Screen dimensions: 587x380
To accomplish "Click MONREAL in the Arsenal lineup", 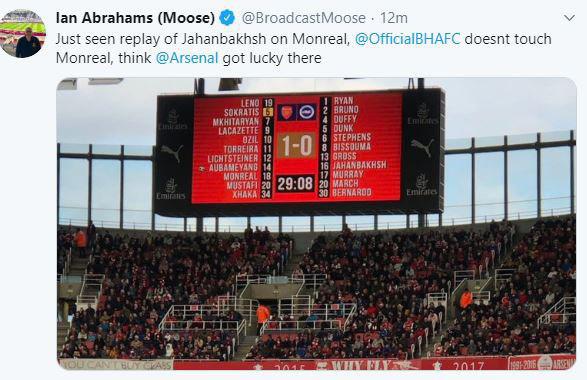I will pyautogui.click(x=241, y=176).
